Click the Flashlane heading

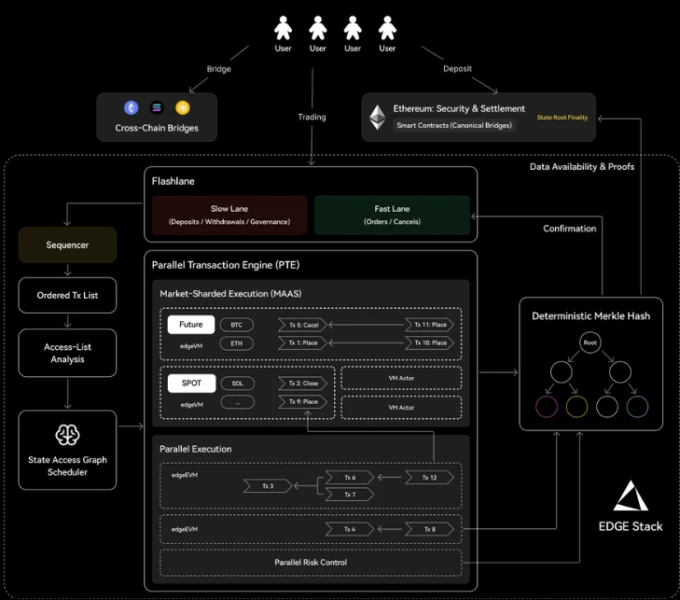coord(173,181)
